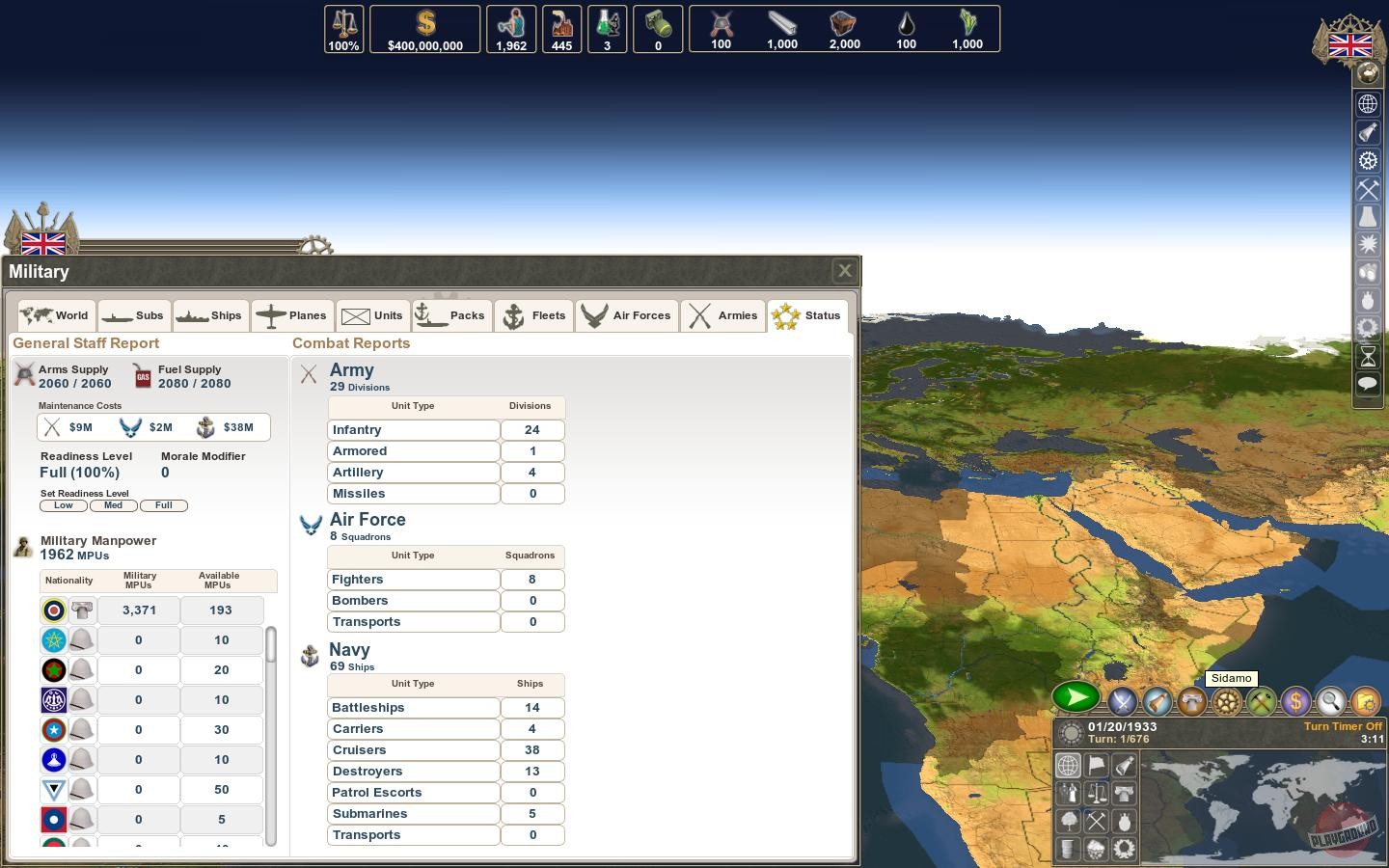
Task: Open the purple dollar finance department icon
Action: pos(1295,701)
